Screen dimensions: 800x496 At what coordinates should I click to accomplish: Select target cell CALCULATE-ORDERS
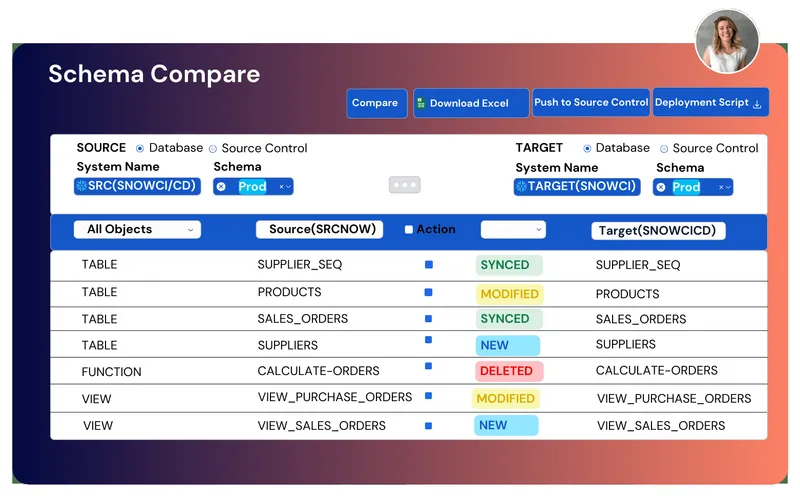click(x=657, y=370)
